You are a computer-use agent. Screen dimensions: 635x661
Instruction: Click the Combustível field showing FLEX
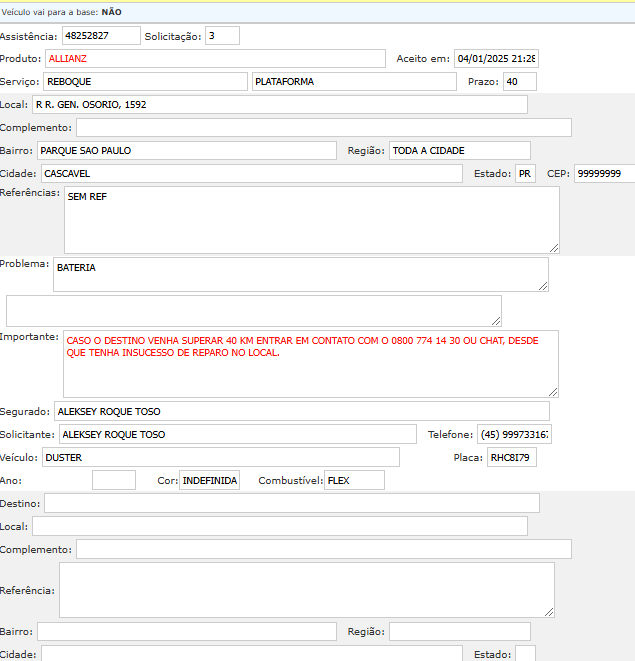[x=354, y=480]
